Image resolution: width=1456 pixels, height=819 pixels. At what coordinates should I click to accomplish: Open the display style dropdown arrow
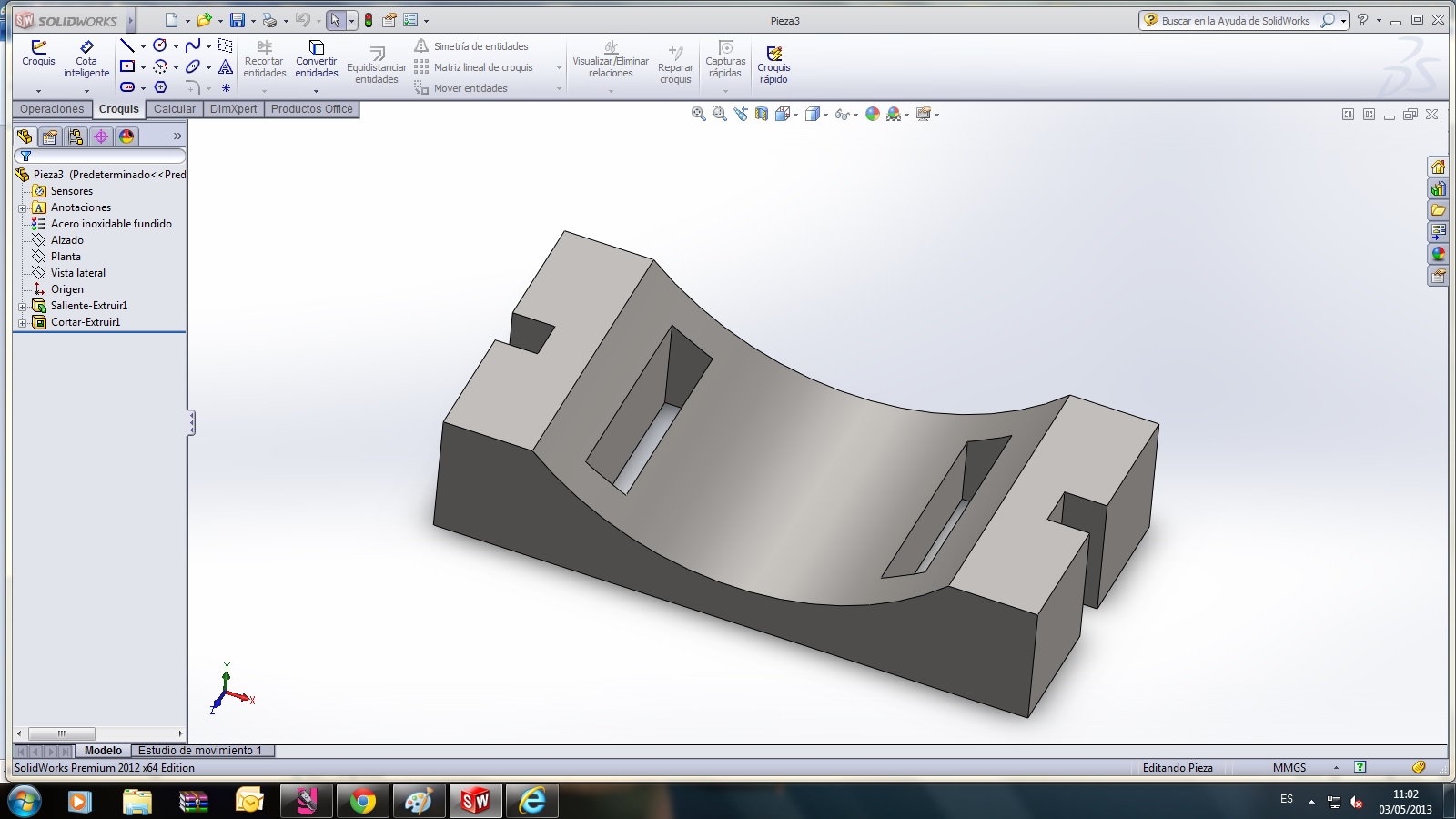pos(825,115)
